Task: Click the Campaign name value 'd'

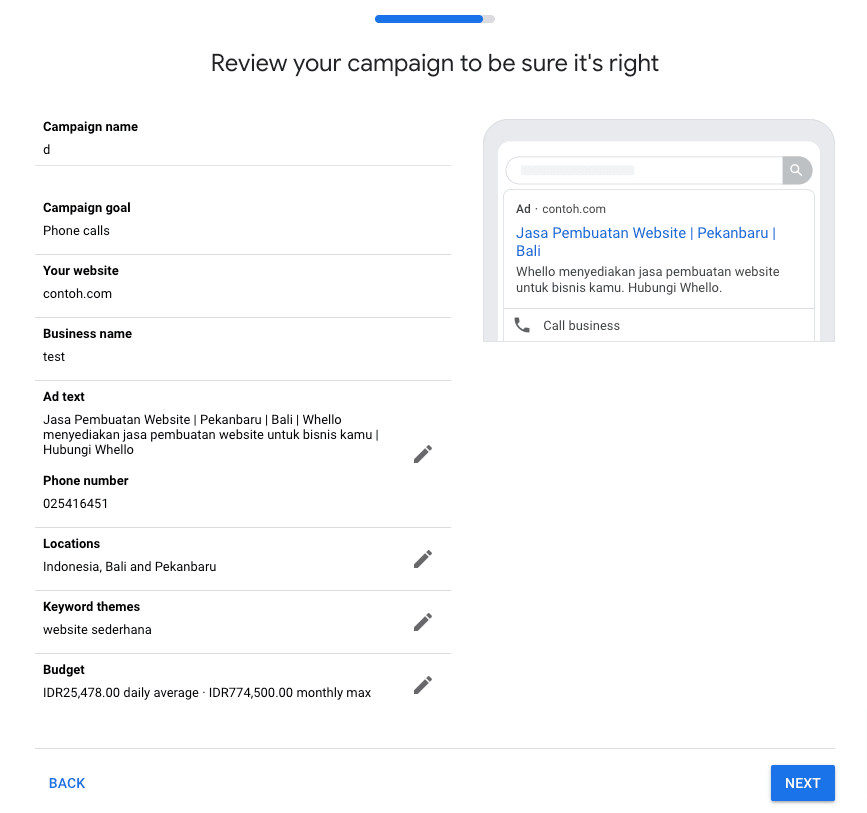Action: tap(47, 150)
